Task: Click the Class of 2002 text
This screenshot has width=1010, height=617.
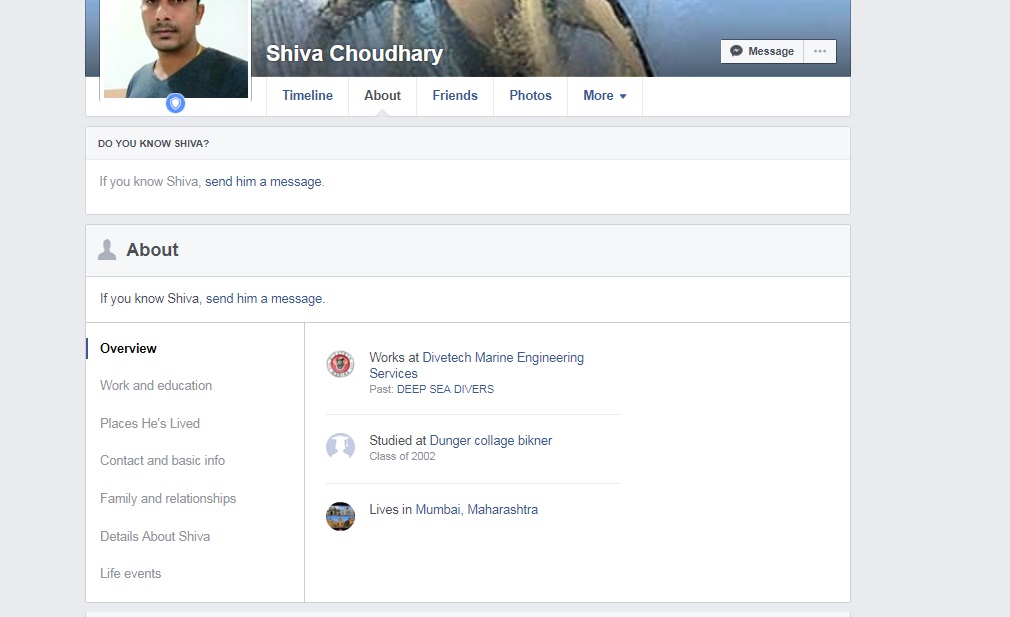Action: point(402,456)
